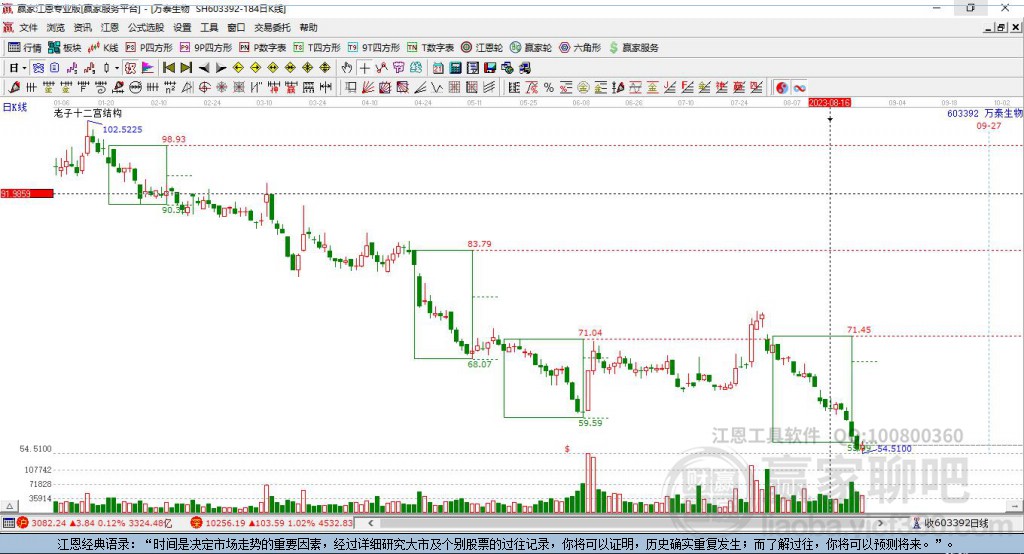This screenshot has height=554, width=1024.
Task: Toggle the color gradient triangle icon
Action: pyautogui.click(x=148, y=68)
